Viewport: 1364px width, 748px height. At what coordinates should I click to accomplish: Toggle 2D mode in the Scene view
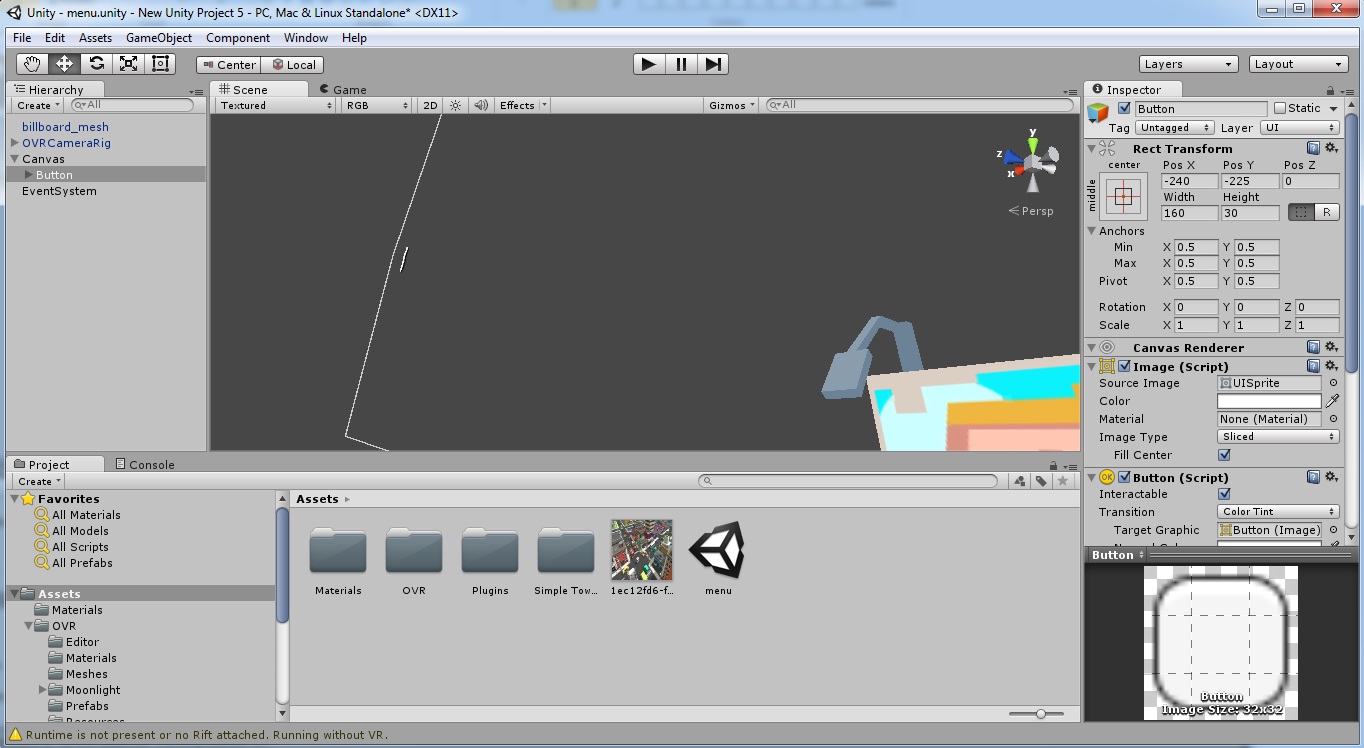click(430, 104)
